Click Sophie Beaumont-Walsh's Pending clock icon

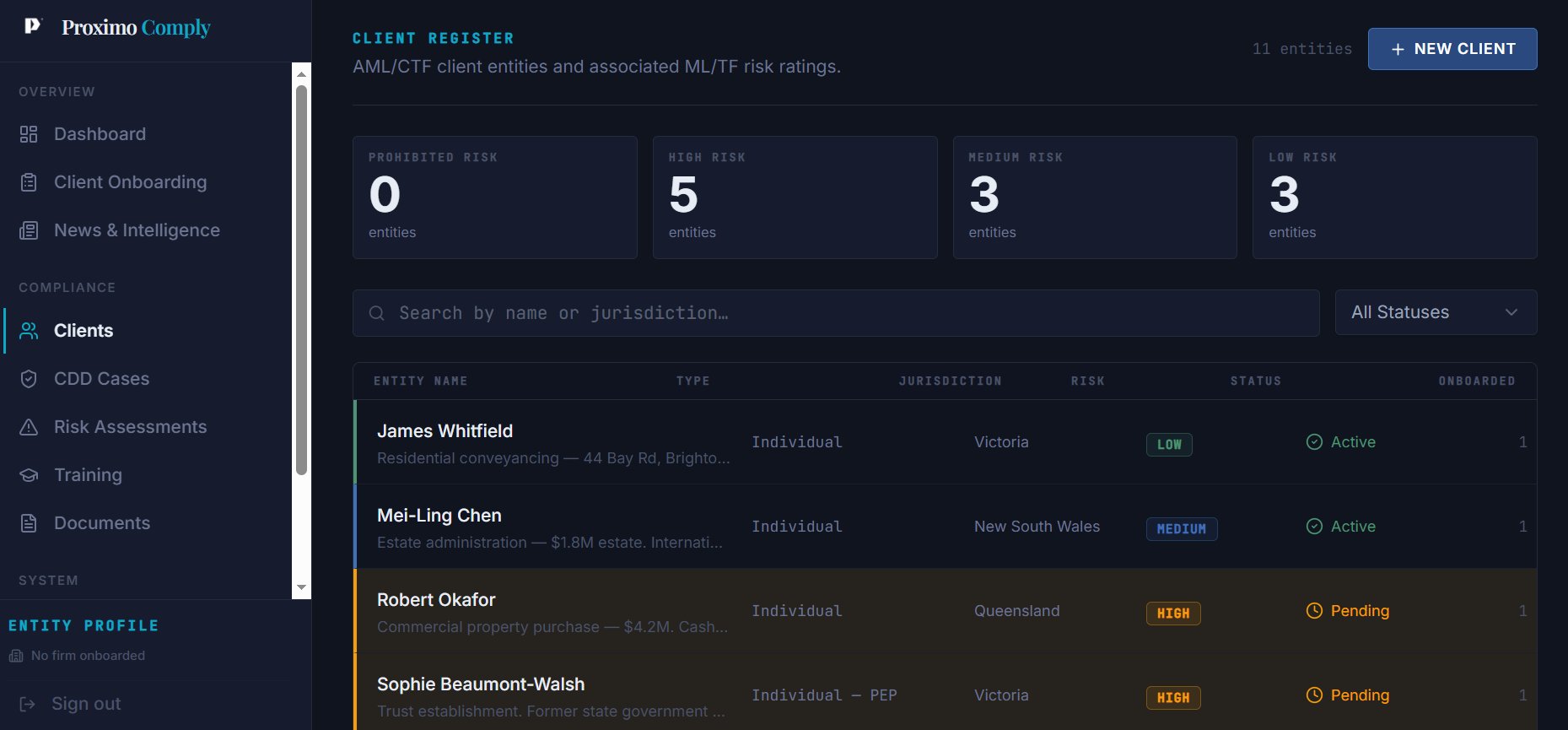[x=1314, y=695]
